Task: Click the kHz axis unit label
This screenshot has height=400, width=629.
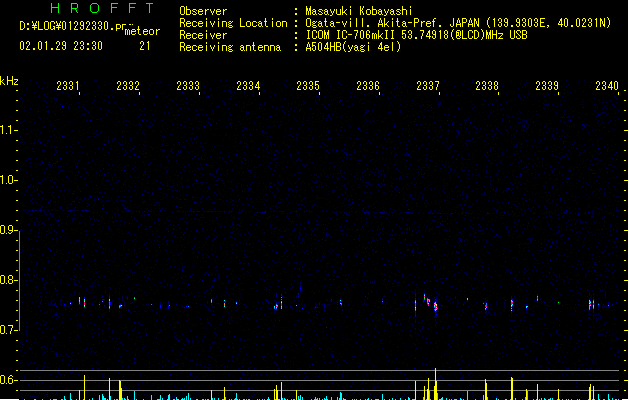Action: (x=9, y=81)
